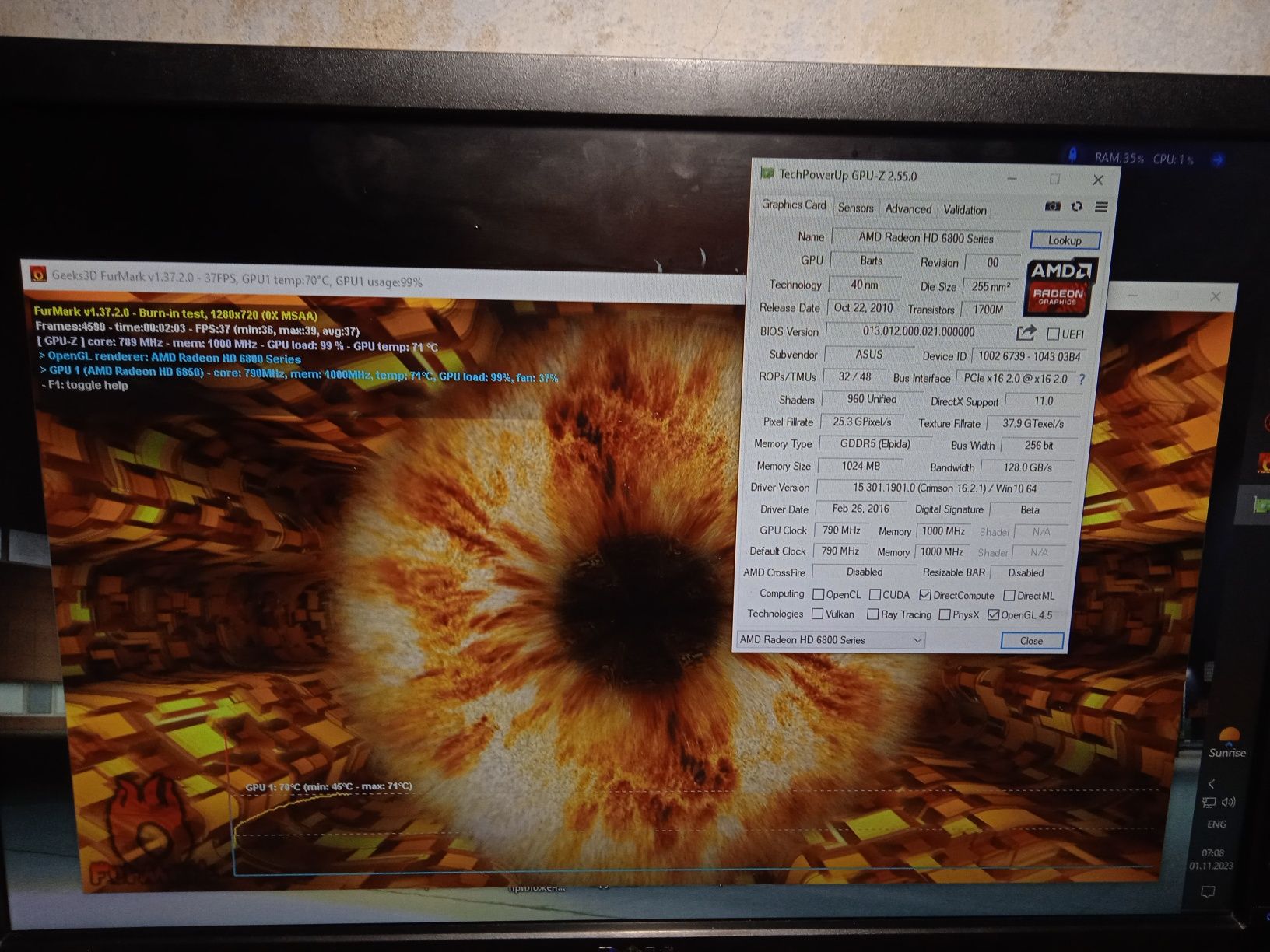Click the GPU-Z title bar app icon
Screen dimensions: 1270x952
767,173
